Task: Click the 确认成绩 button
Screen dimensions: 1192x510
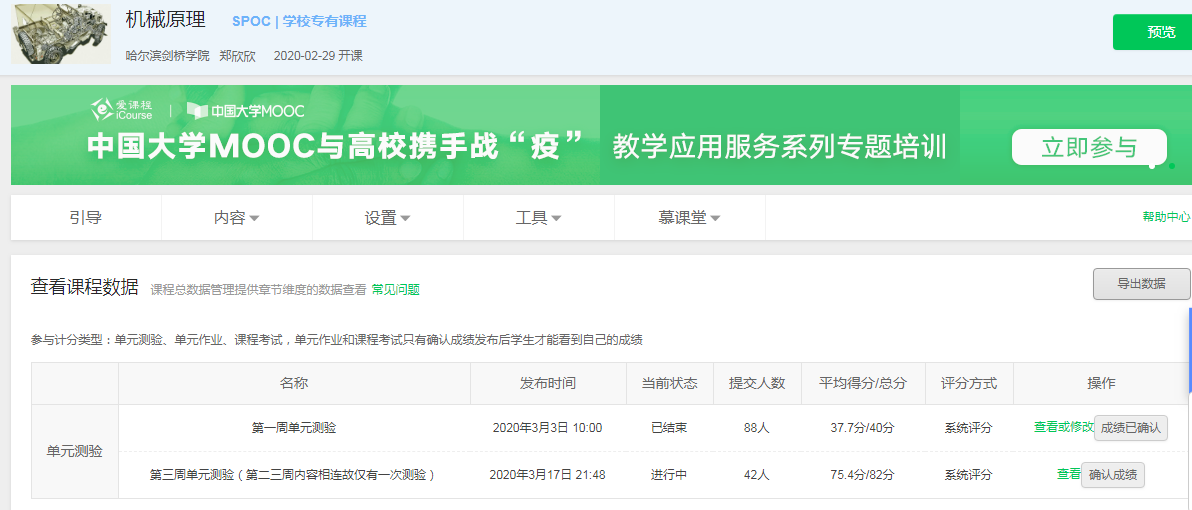Action: click(x=1113, y=475)
